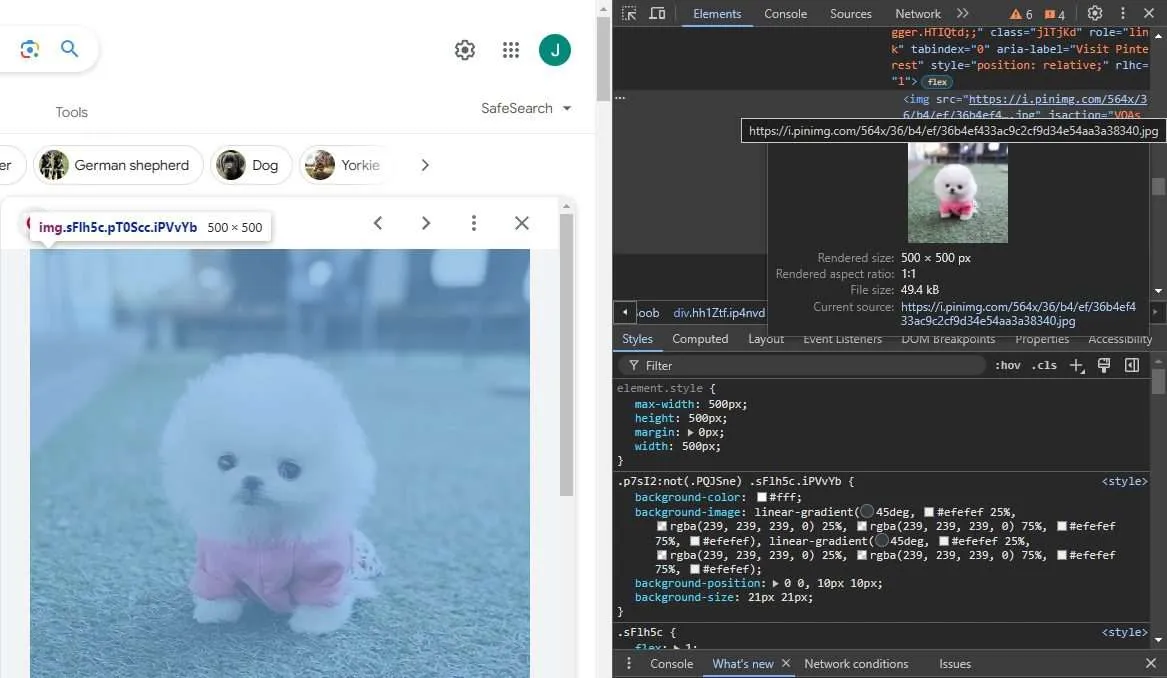Focus the styles Filter field

pyautogui.click(x=802, y=365)
